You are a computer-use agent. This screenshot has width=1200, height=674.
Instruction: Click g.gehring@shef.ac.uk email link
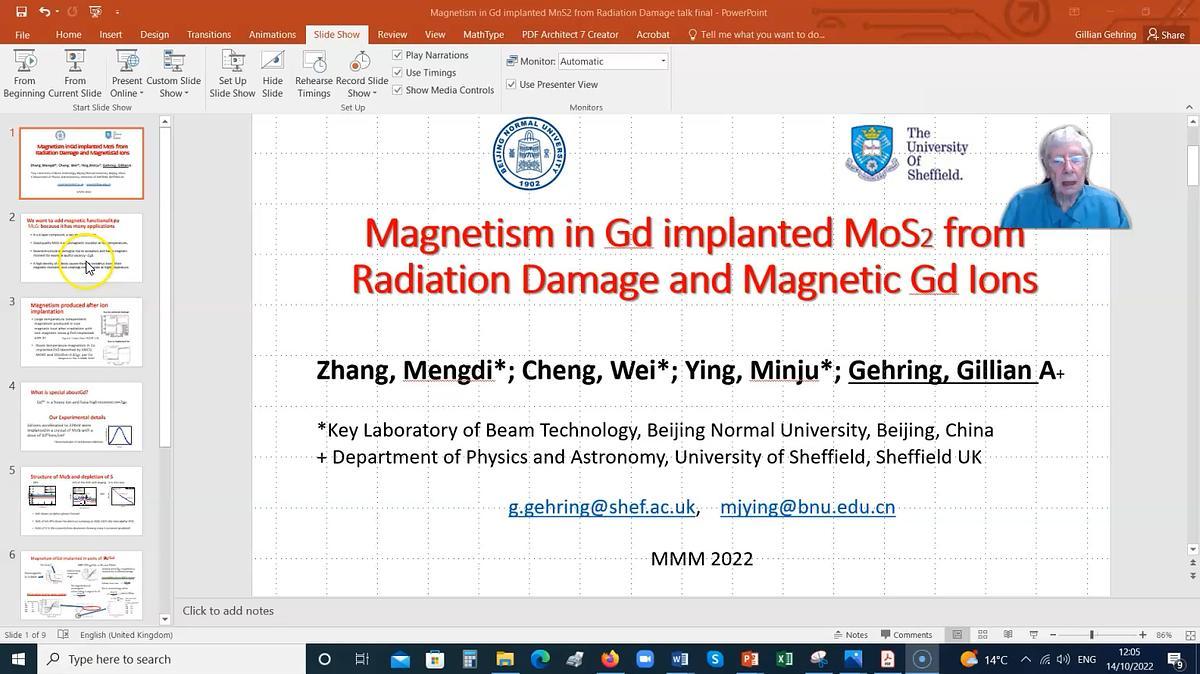[601, 507]
